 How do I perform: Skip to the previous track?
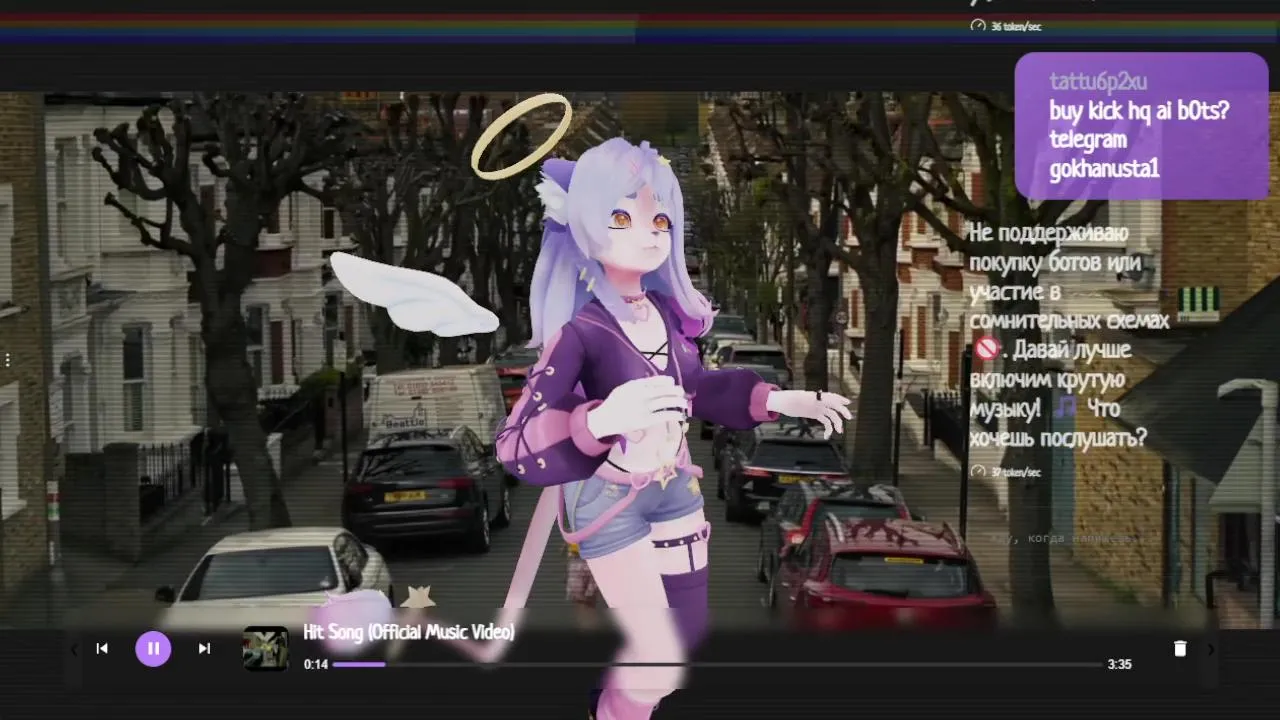[x=102, y=648]
